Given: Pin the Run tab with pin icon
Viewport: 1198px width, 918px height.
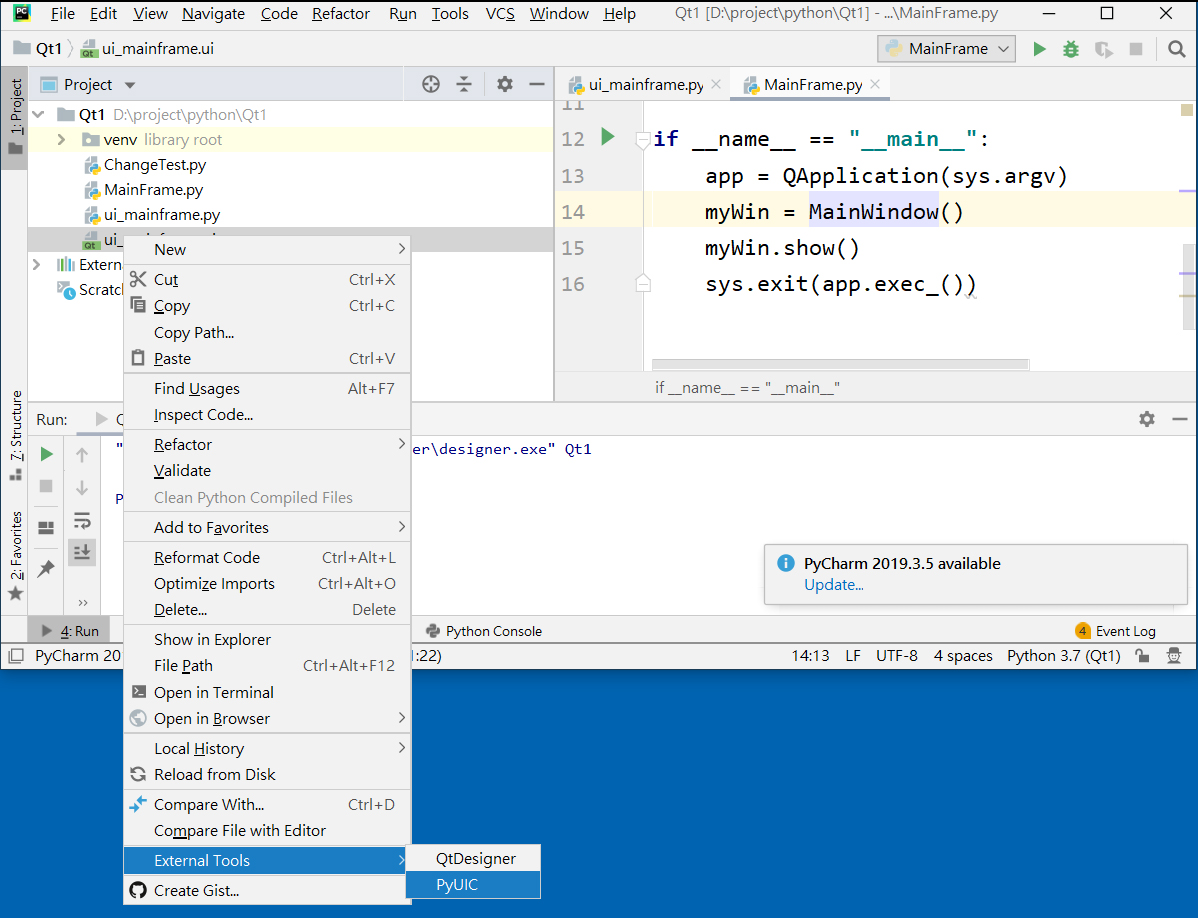Looking at the screenshot, I should click(x=47, y=567).
